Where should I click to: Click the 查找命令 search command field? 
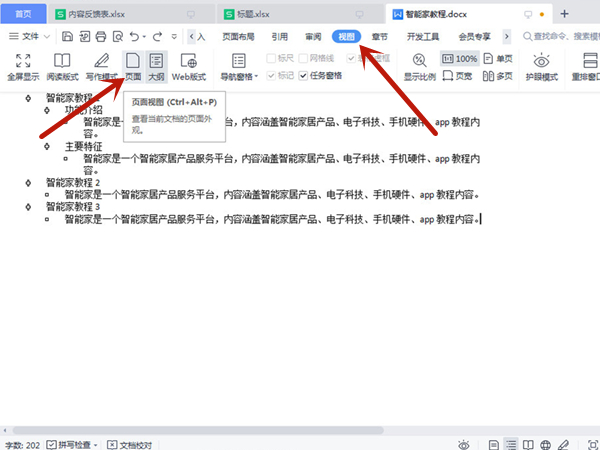click(562, 36)
